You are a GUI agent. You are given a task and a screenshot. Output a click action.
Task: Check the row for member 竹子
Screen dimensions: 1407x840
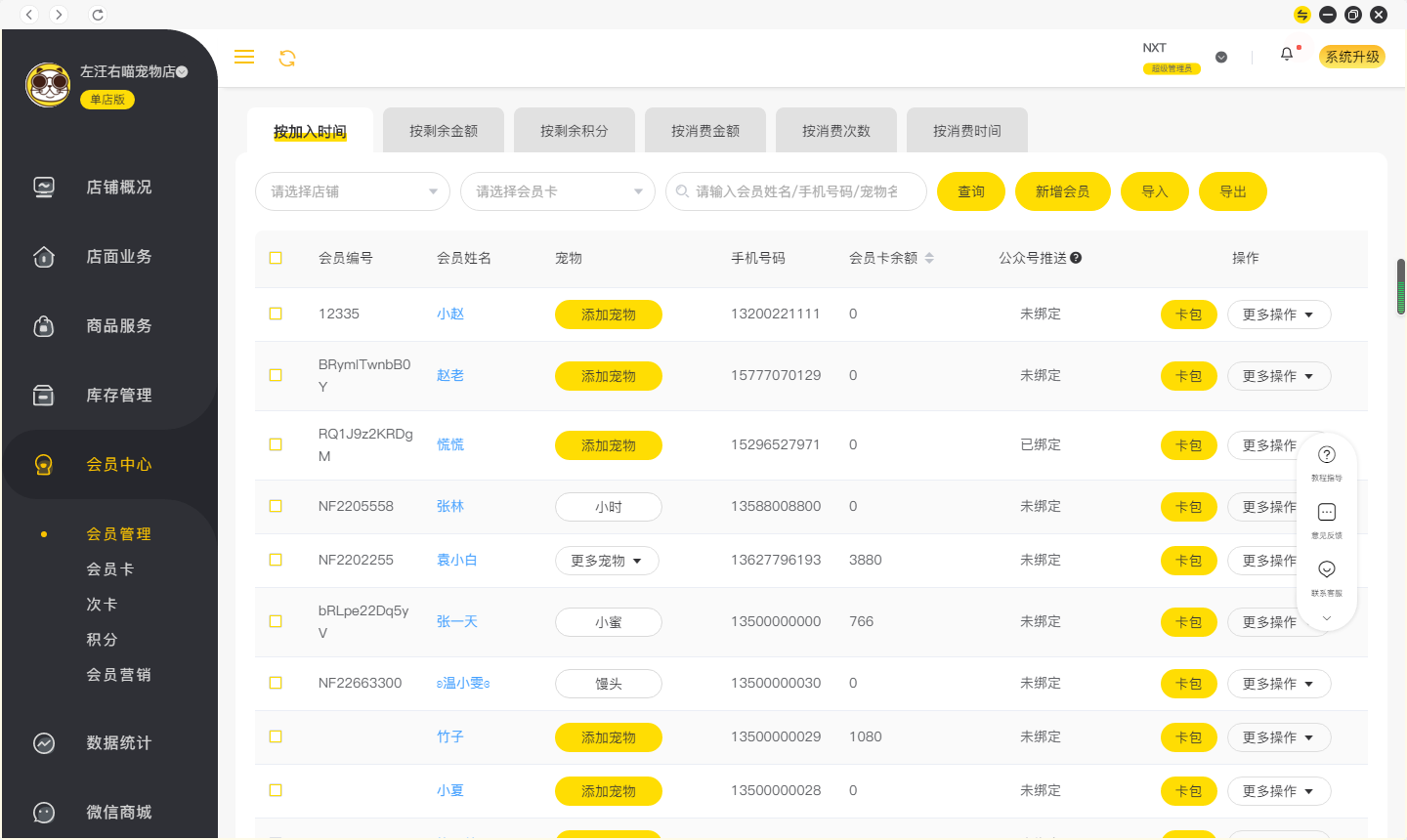276,736
